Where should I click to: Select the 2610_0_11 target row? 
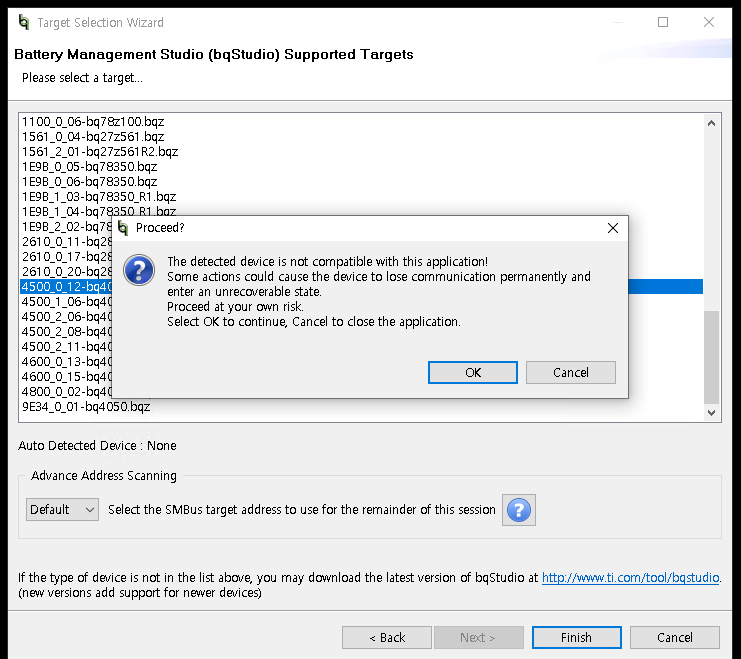[67, 242]
